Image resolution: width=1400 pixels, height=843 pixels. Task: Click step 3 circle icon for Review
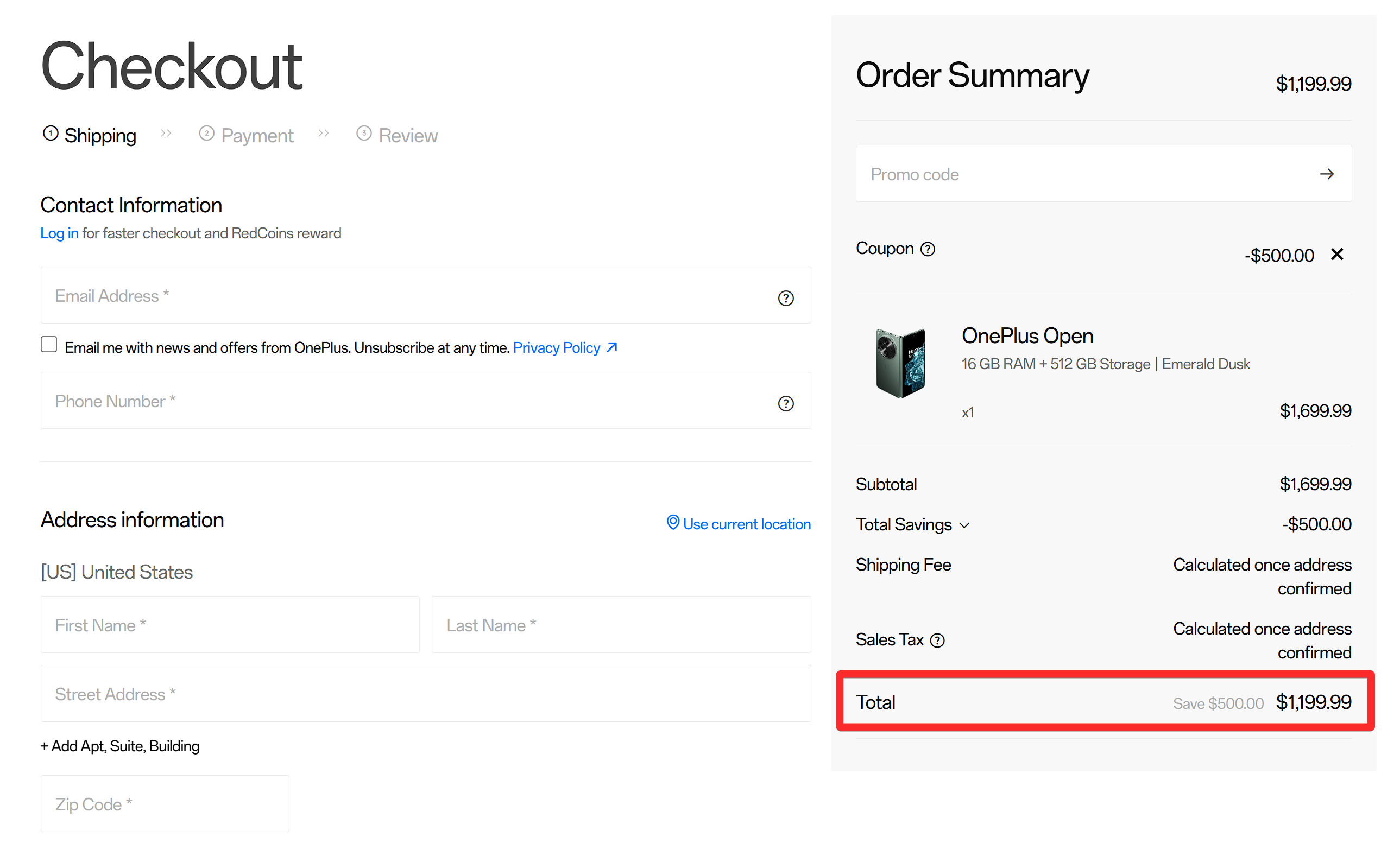tap(364, 134)
